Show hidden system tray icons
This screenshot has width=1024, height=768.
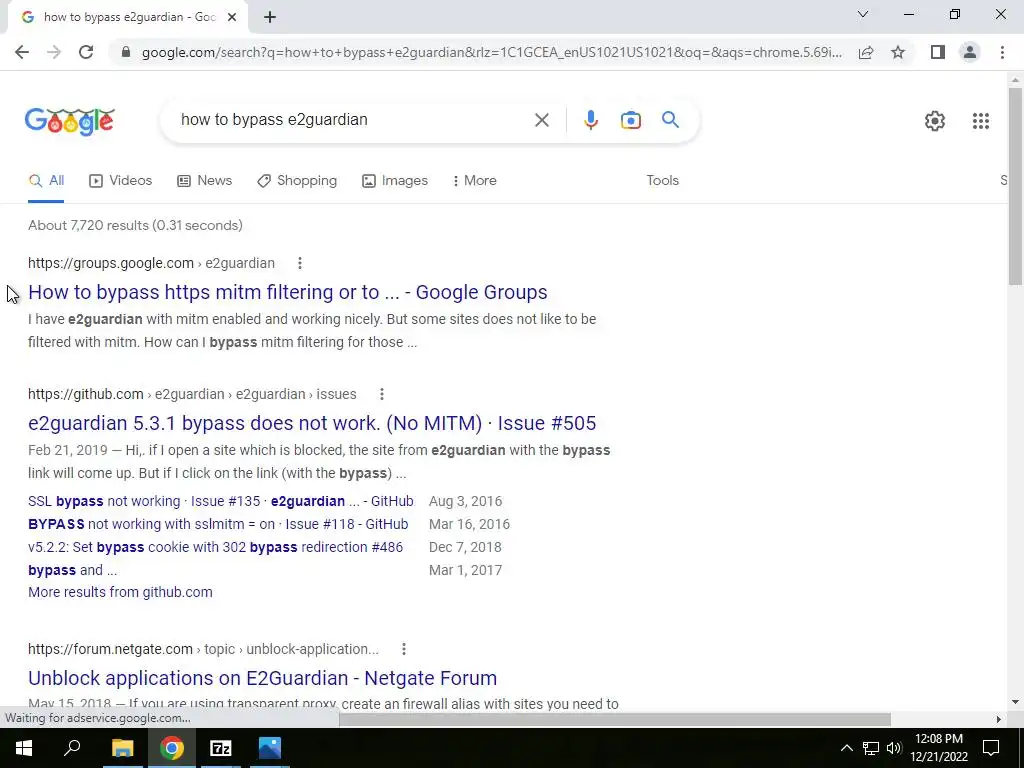pos(846,748)
